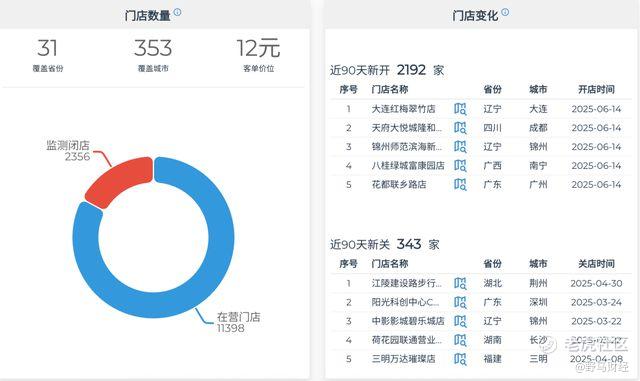Open map icon for 荷花园联通营业 store
The image size is (640, 381).
pos(460,340)
